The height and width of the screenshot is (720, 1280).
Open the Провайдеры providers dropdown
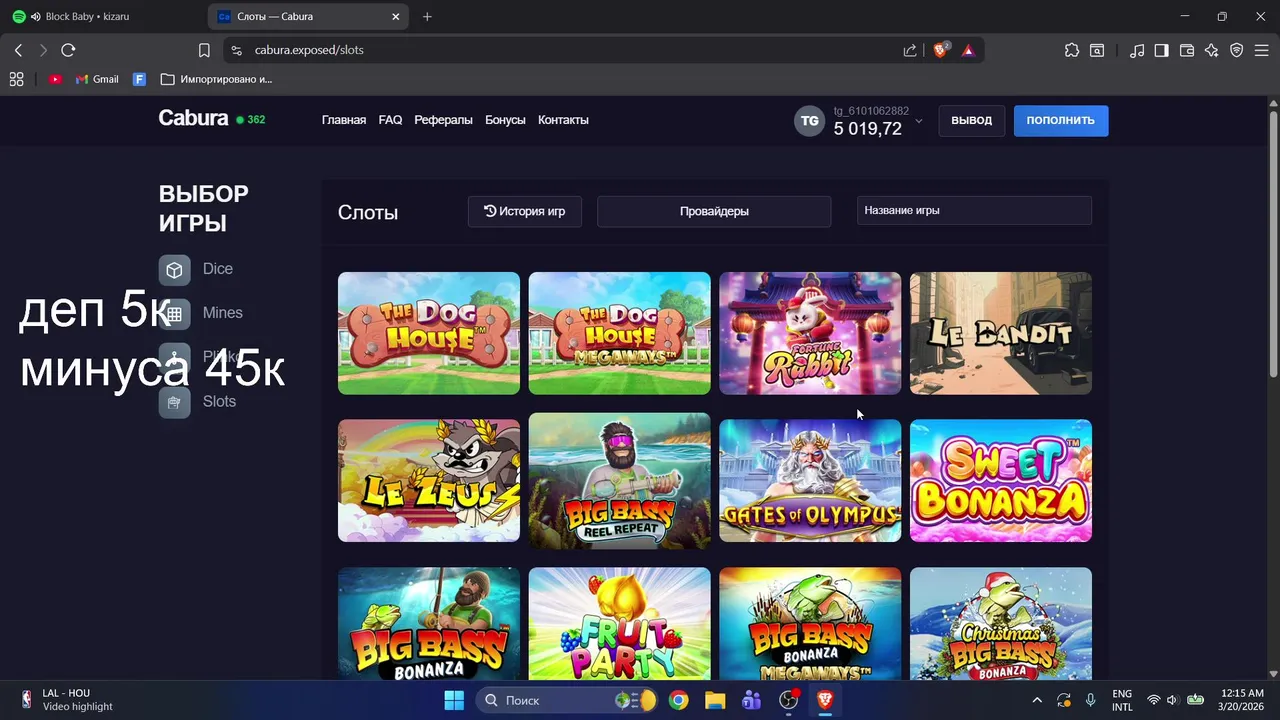[714, 211]
